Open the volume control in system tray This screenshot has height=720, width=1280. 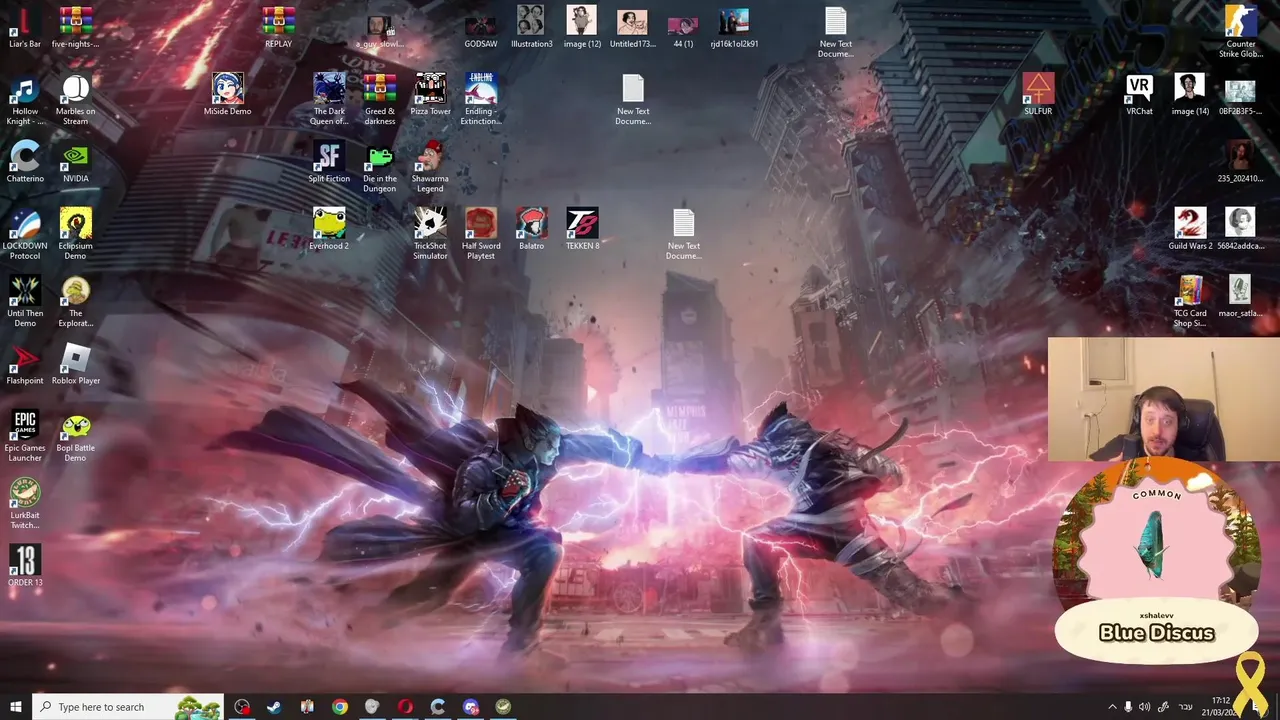1145,707
